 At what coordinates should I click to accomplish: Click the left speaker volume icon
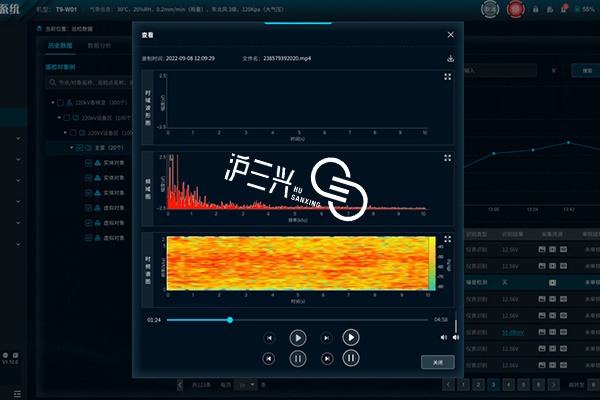coord(443,337)
